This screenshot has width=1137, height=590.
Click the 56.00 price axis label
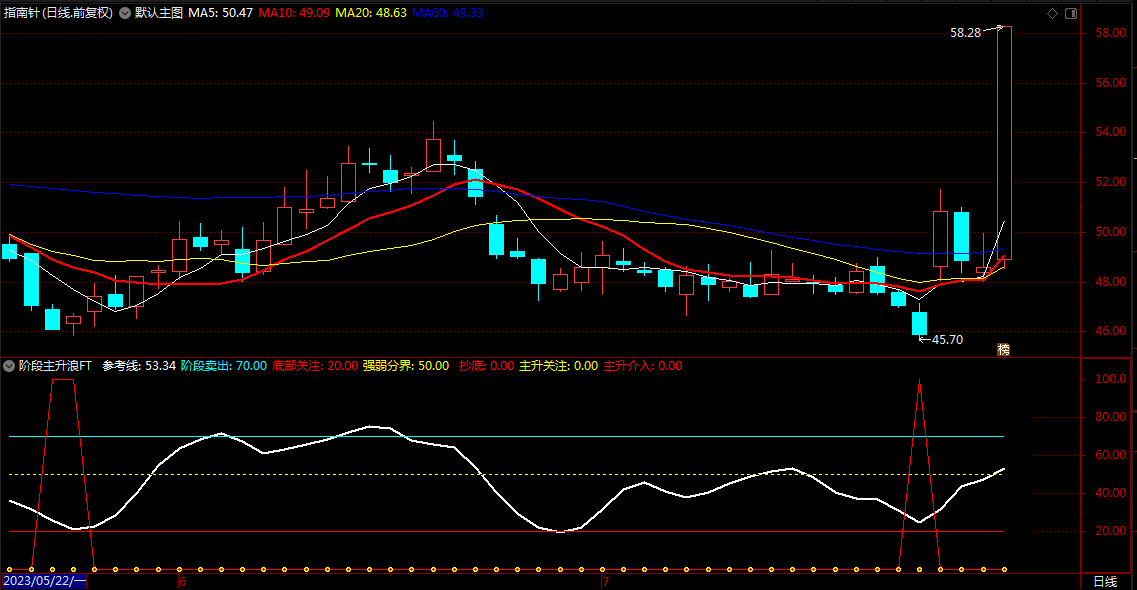point(1111,83)
